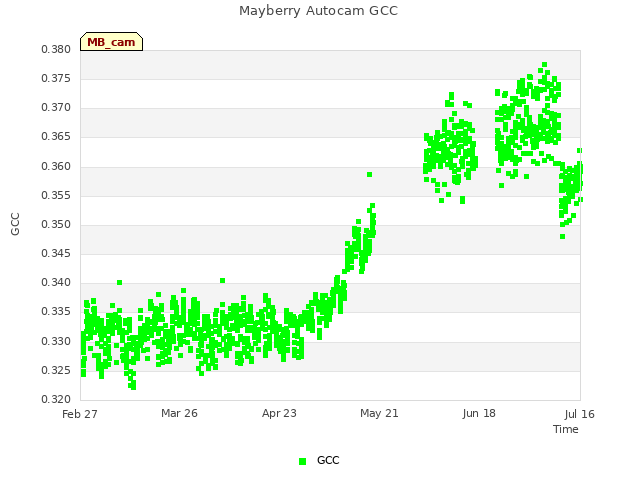
Task: Click the lowest July data point near 0.348
Action: 562,237
